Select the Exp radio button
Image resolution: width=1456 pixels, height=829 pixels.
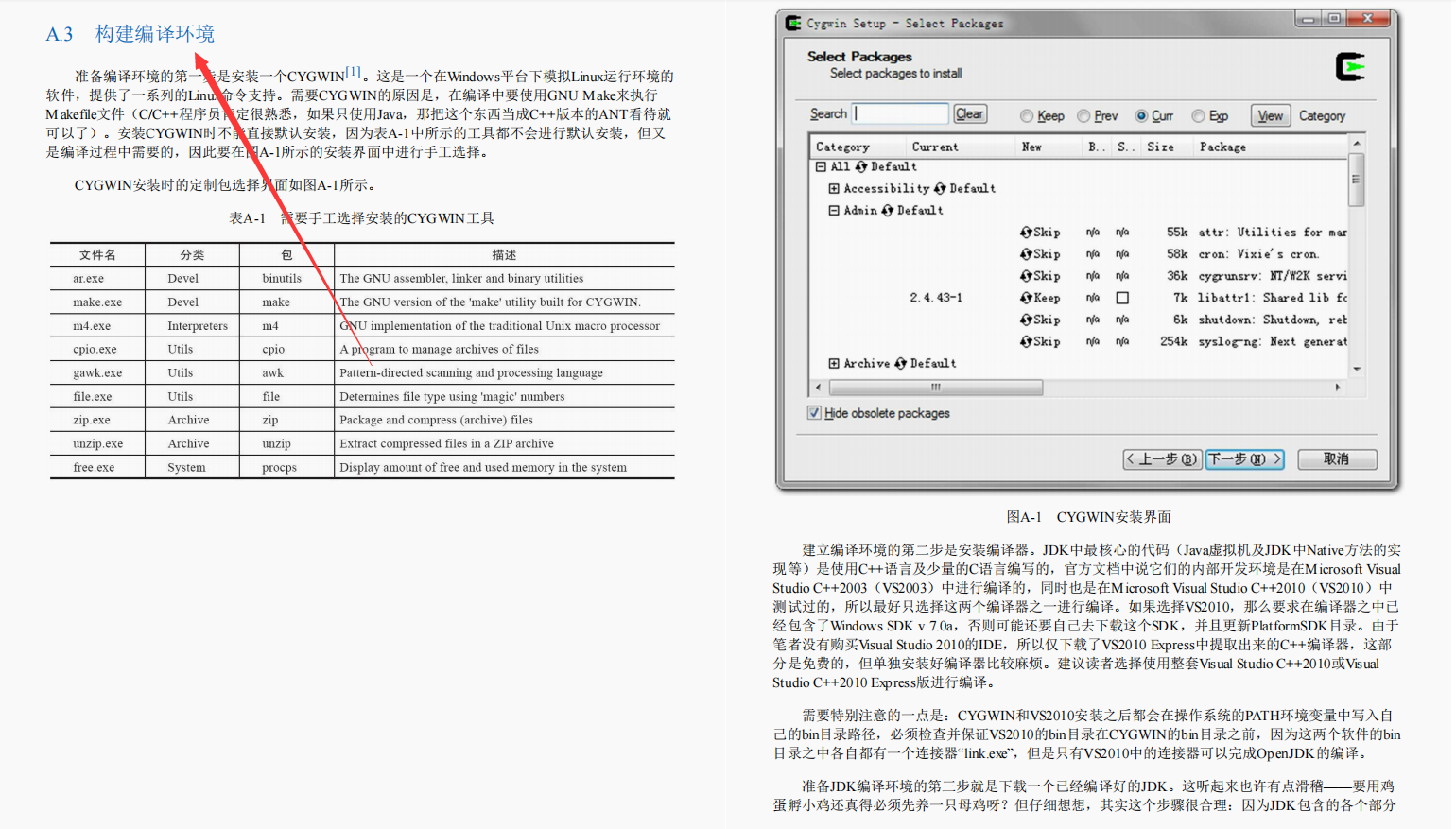pyautogui.click(x=1198, y=116)
